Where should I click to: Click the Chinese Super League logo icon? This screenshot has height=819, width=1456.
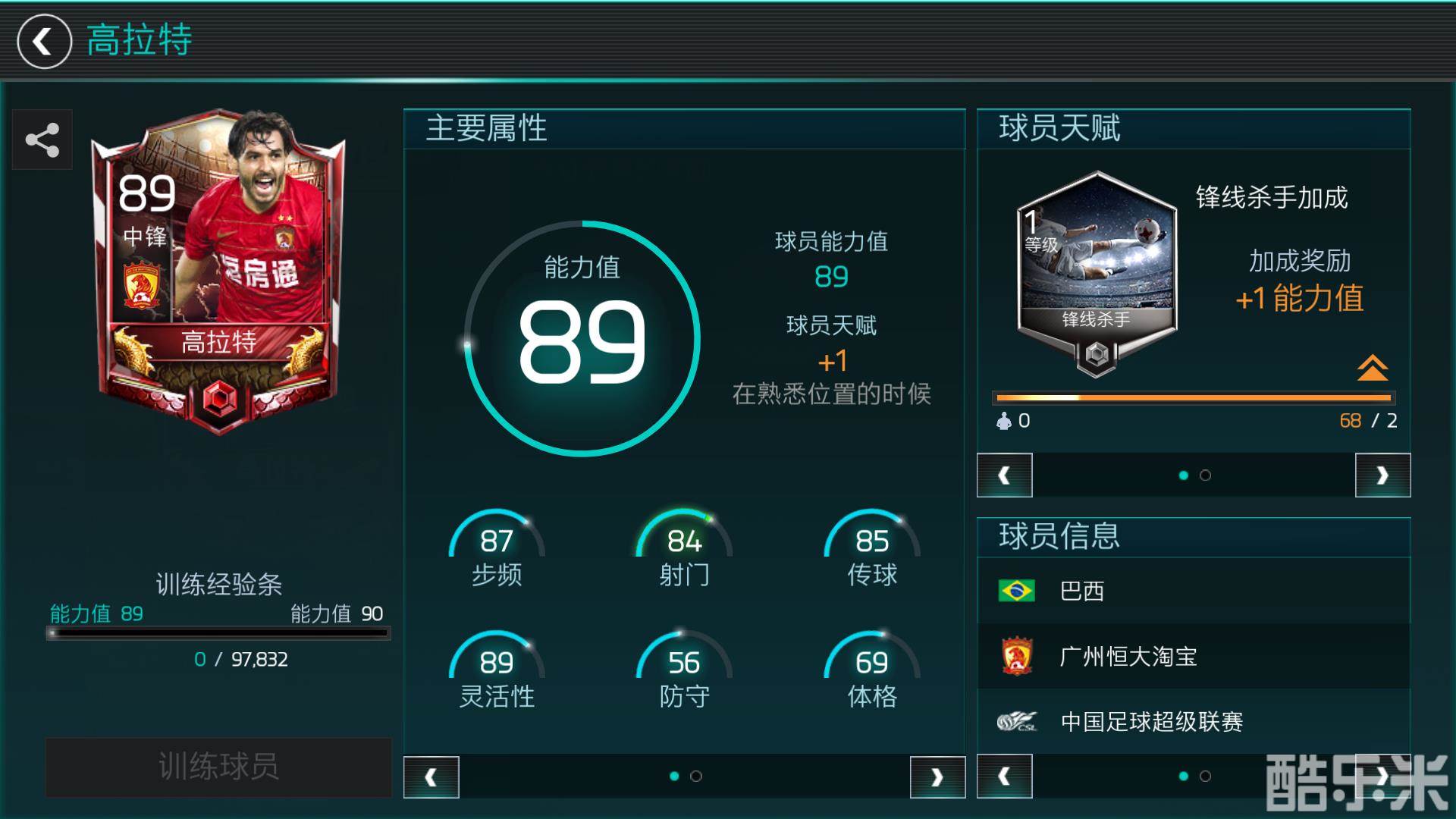click(1016, 721)
